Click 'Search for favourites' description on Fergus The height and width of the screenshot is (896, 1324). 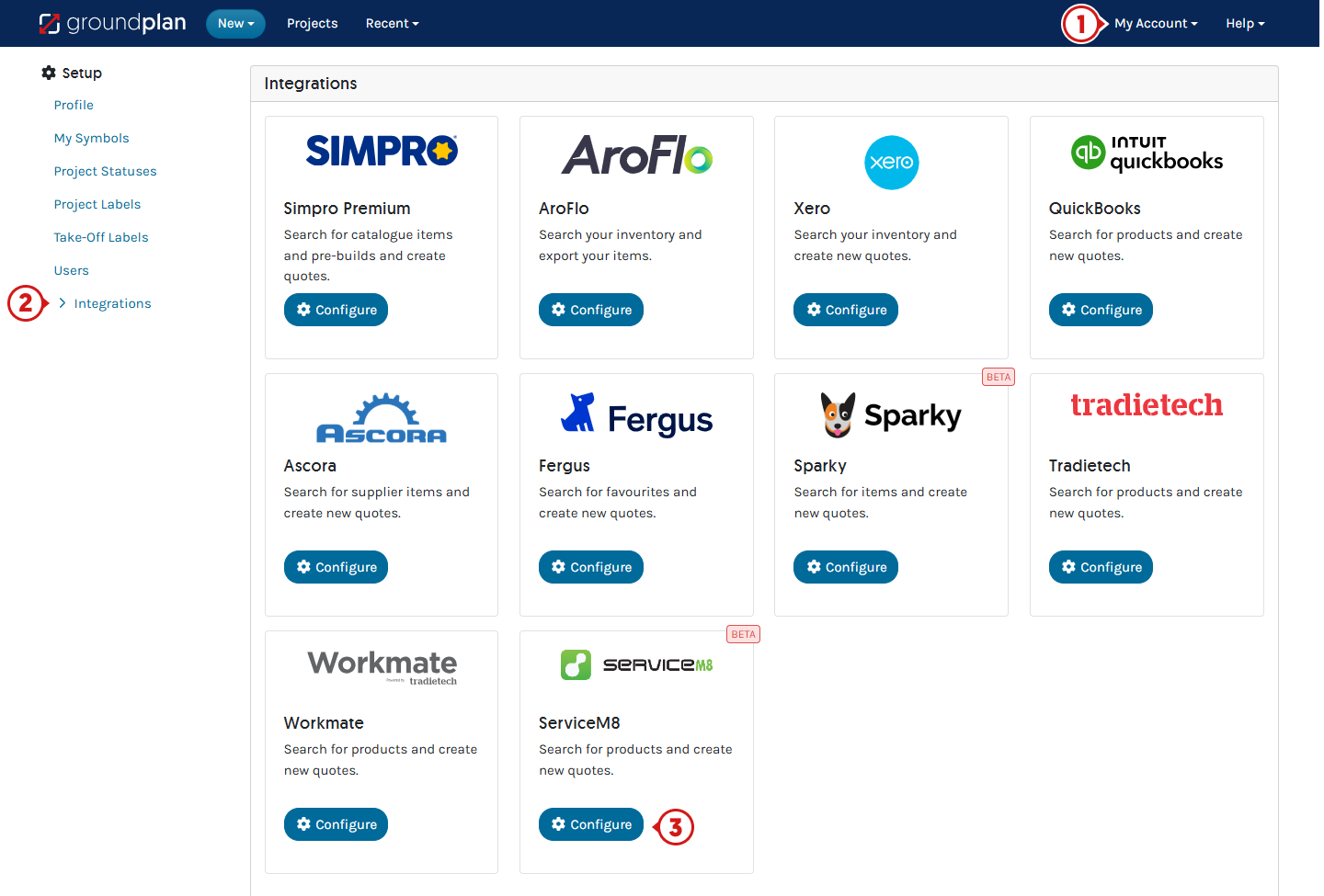[618, 503]
